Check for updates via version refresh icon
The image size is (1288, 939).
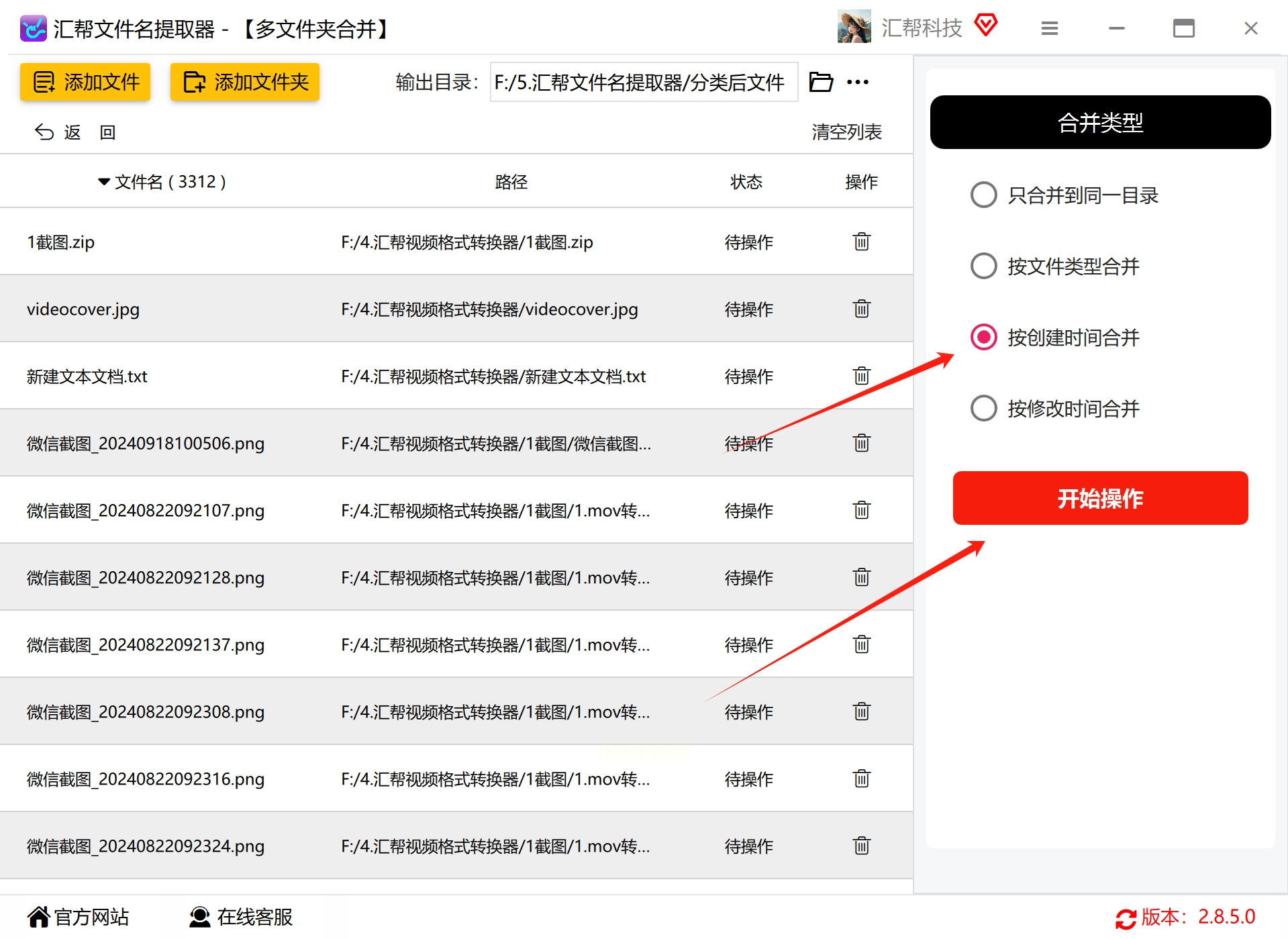(x=1126, y=918)
